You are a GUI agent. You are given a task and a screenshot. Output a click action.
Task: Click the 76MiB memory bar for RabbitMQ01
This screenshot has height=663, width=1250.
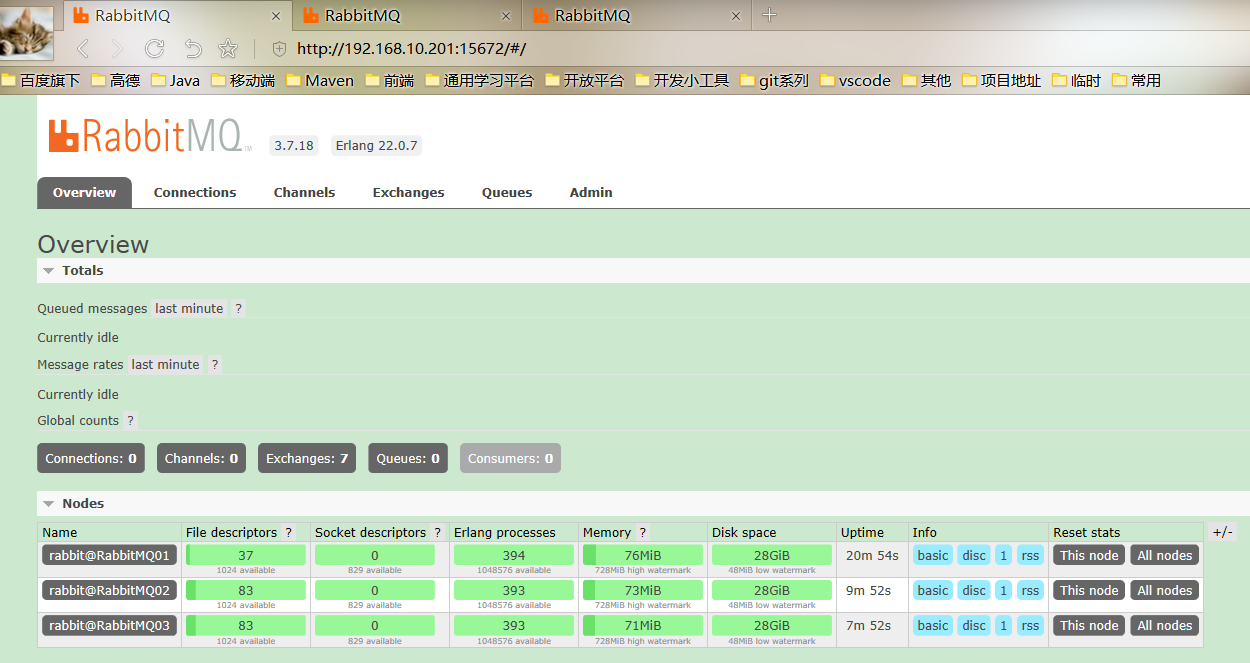point(643,556)
